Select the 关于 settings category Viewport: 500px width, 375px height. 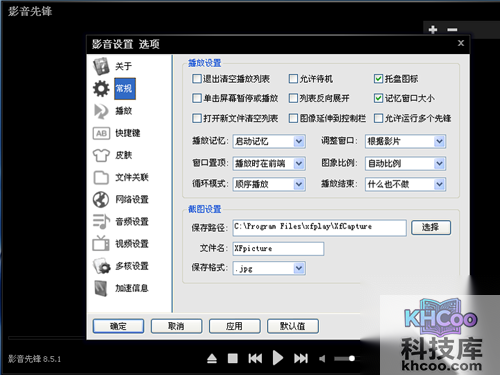click(124, 66)
